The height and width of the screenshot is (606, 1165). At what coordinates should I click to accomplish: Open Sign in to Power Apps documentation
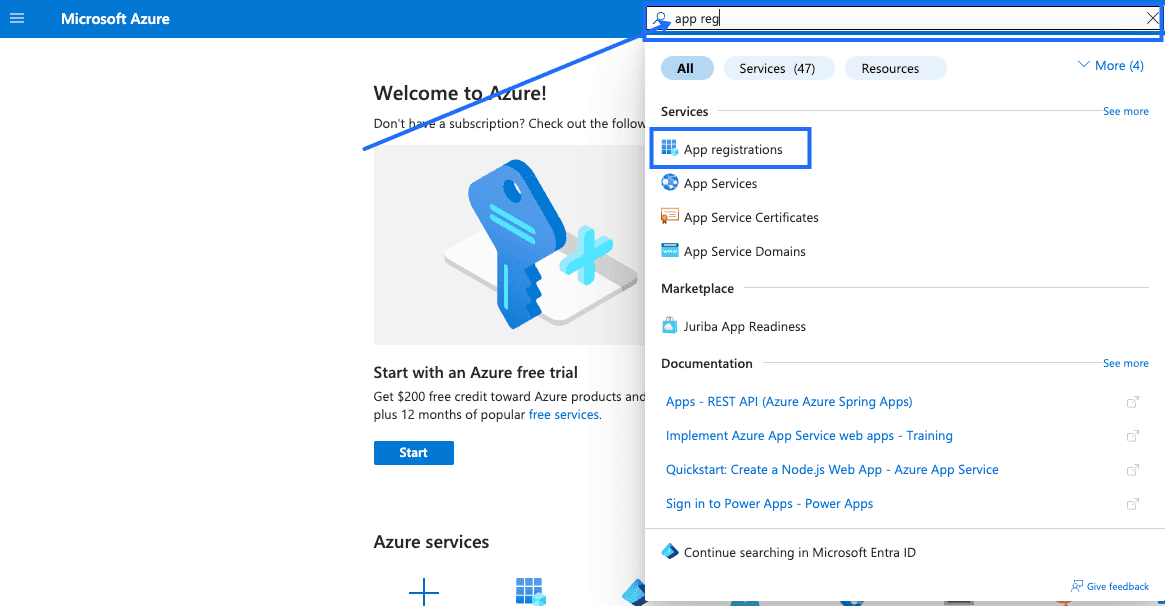[x=769, y=504]
